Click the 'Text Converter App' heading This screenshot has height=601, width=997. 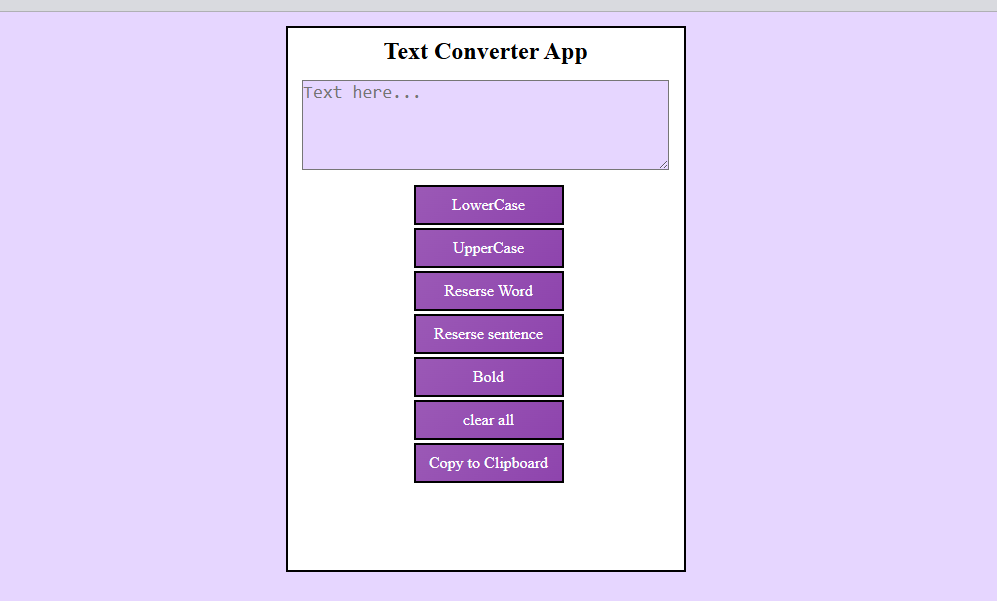pos(486,52)
